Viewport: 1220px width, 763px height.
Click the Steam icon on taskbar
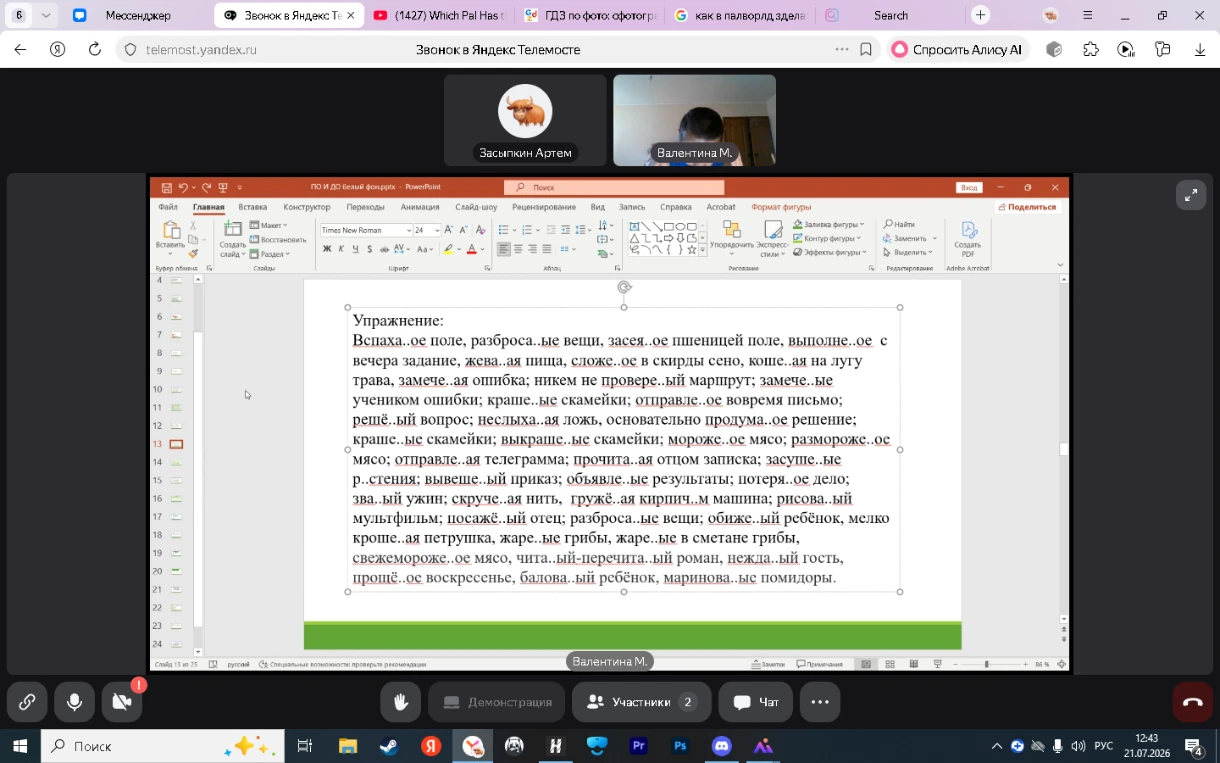[x=388, y=746]
